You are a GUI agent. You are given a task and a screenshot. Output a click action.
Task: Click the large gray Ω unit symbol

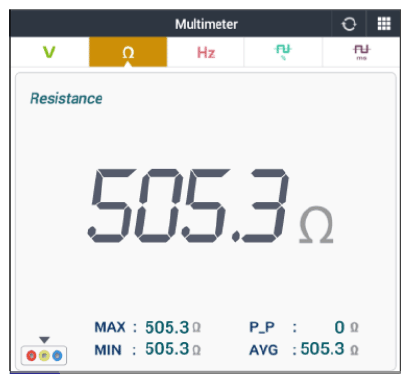tap(316, 225)
